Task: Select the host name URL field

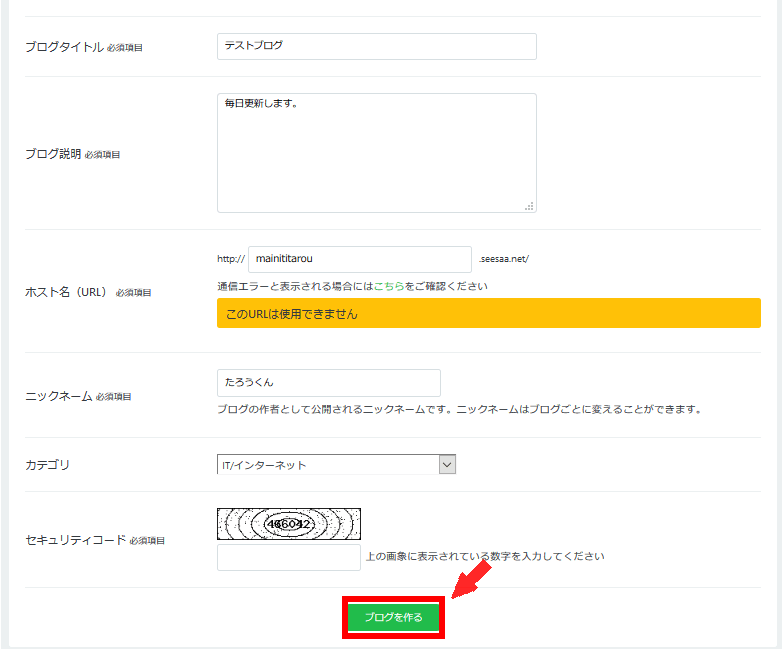Action: (x=360, y=259)
